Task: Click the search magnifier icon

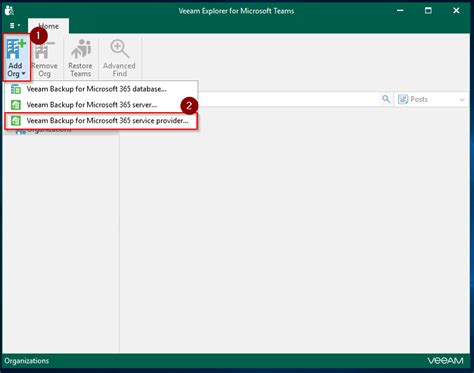Action: click(x=386, y=99)
